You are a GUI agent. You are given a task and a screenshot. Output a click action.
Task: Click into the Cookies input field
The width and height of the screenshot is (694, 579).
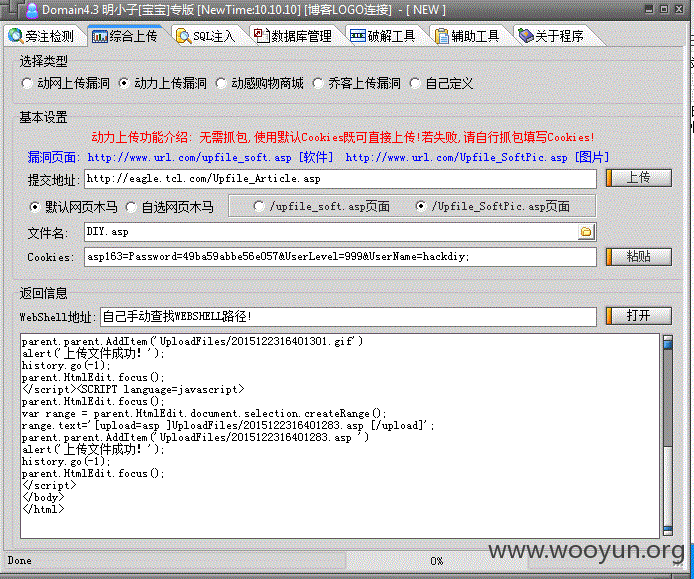click(340, 257)
